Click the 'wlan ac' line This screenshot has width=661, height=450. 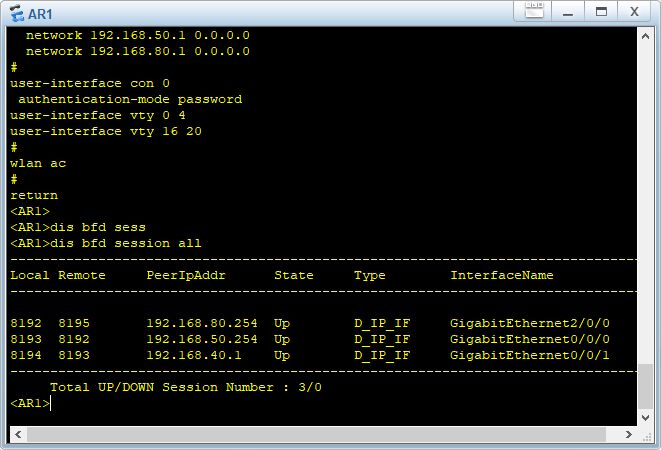pyautogui.click(x=38, y=164)
